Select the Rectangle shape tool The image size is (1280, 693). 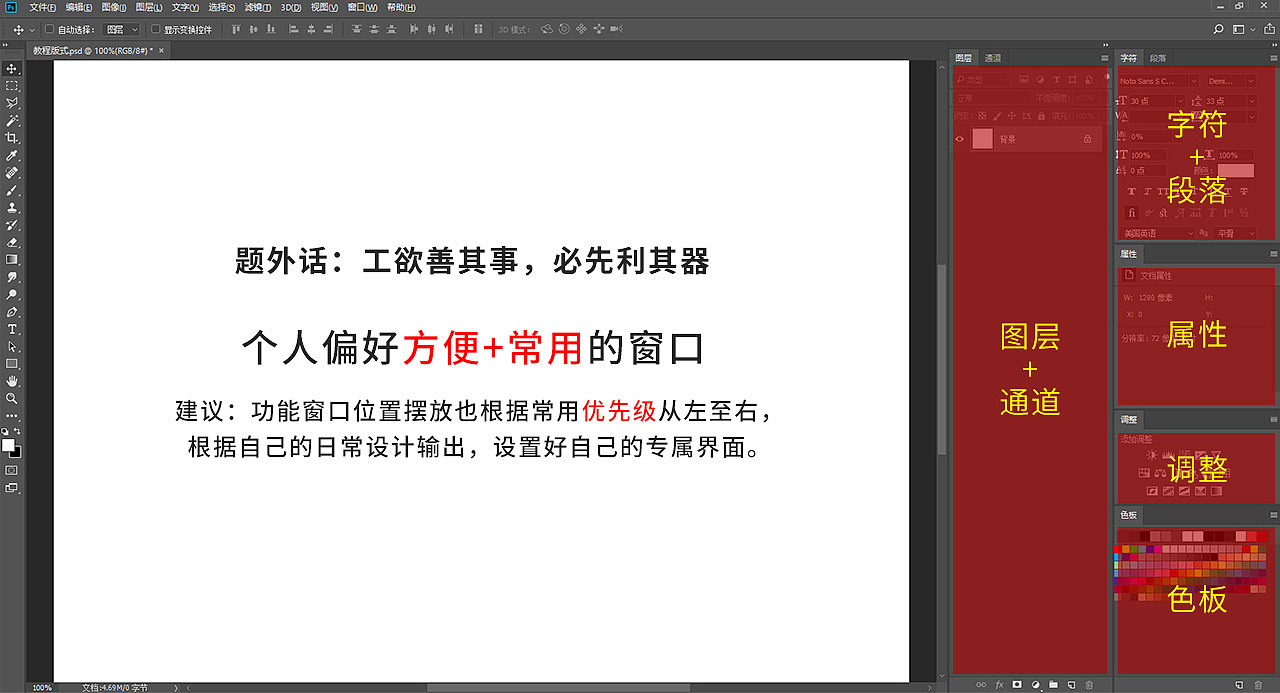12,364
